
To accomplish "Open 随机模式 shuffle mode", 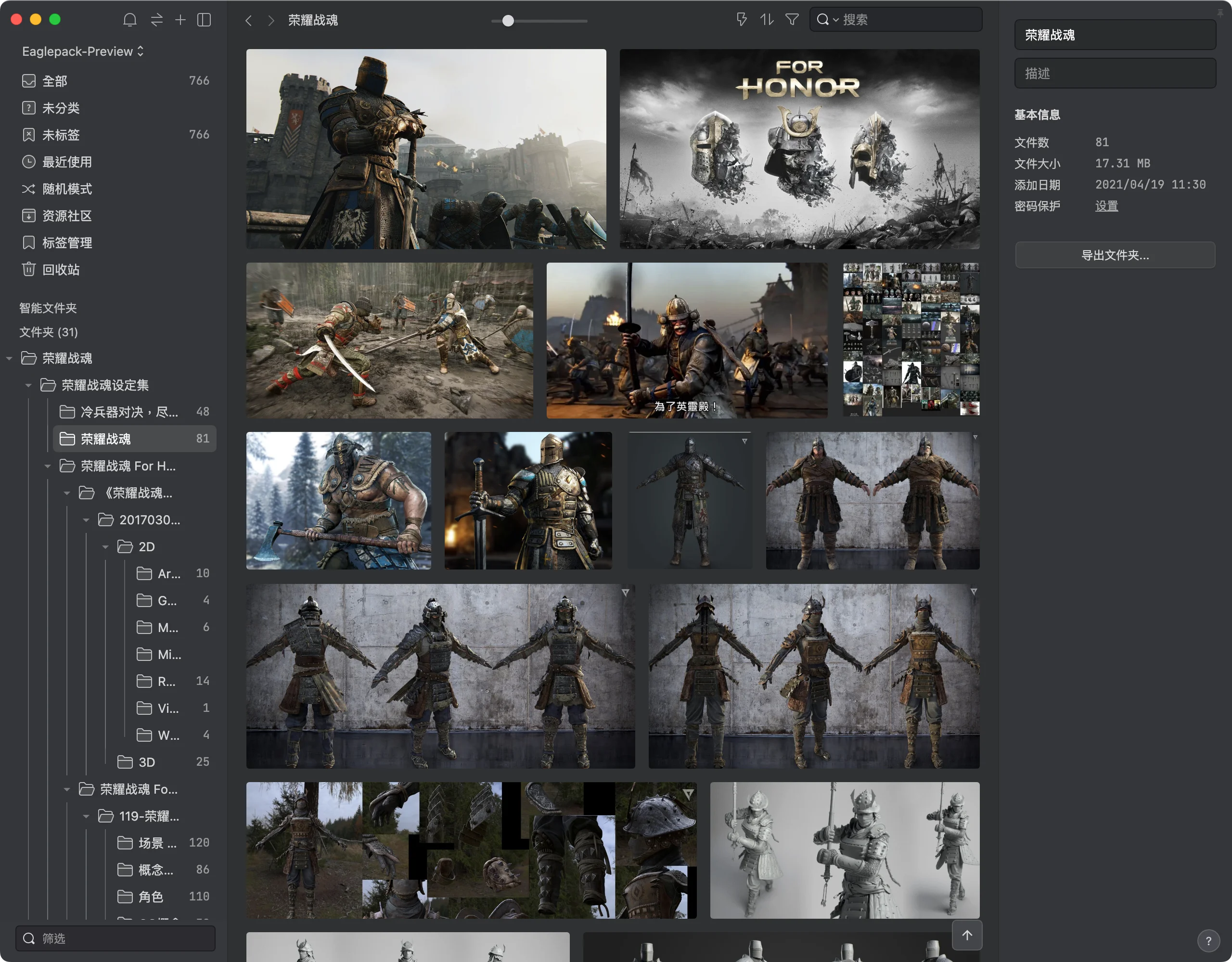I will (x=115, y=189).
